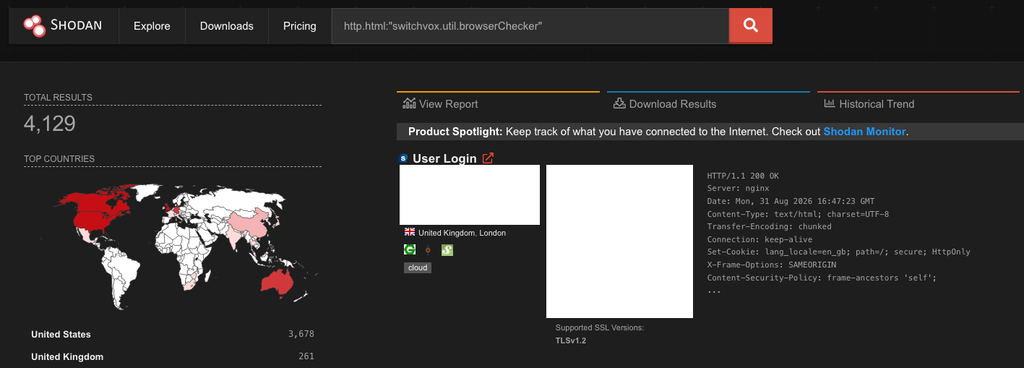Run search with the magnifier button
This screenshot has height=368, width=1024.
coord(750,26)
